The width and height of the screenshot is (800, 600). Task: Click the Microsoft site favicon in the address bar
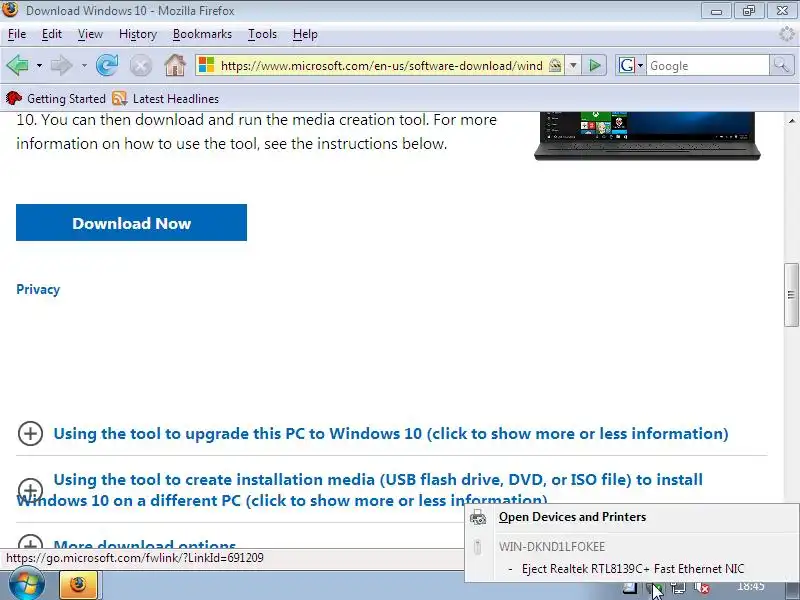click(x=207, y=65)
